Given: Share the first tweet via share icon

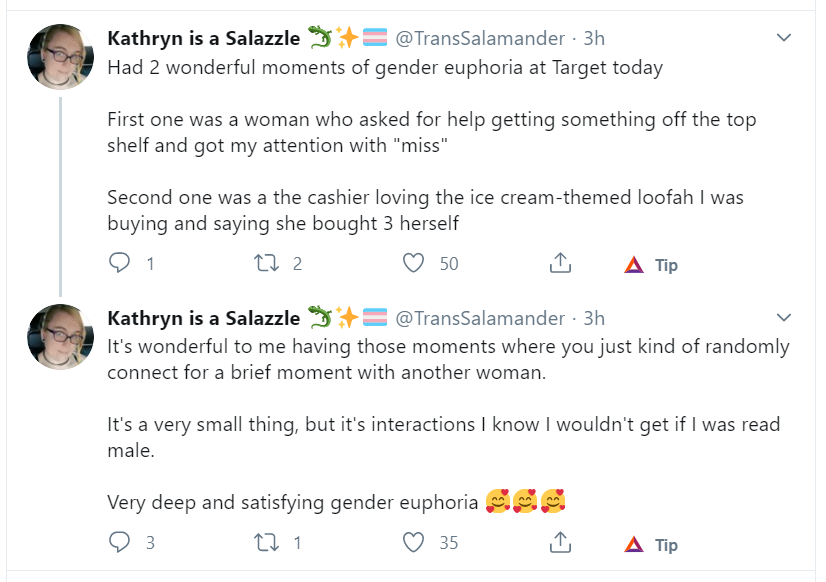Looking at the screenshot, I should [x=560, y=262].
